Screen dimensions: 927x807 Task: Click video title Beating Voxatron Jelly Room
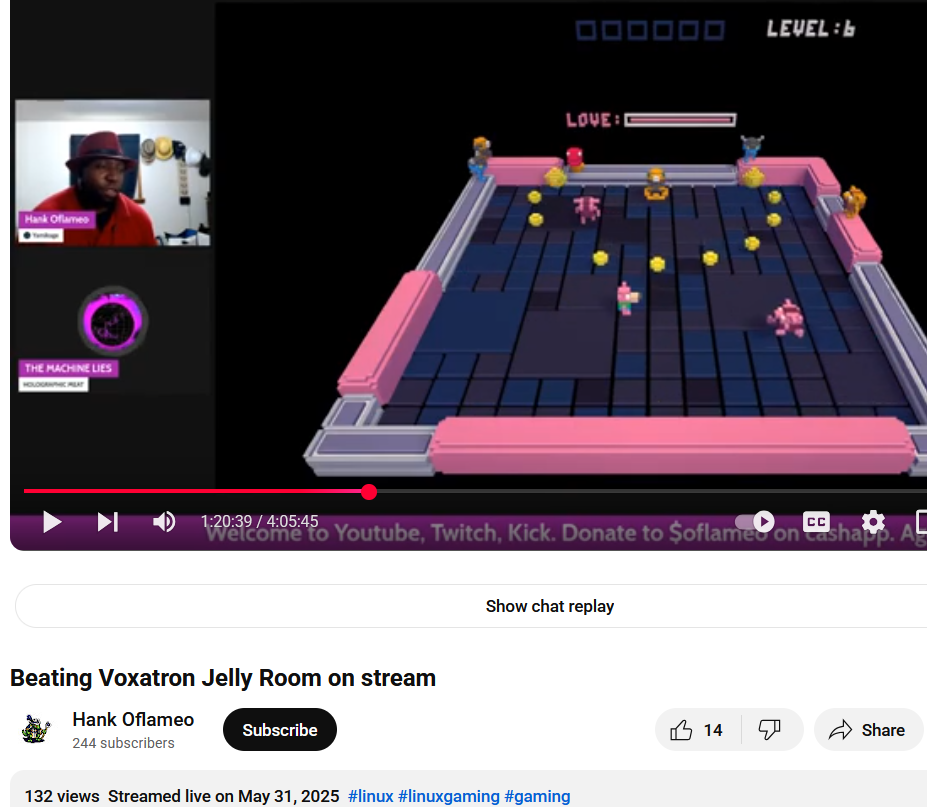[223, 678]
